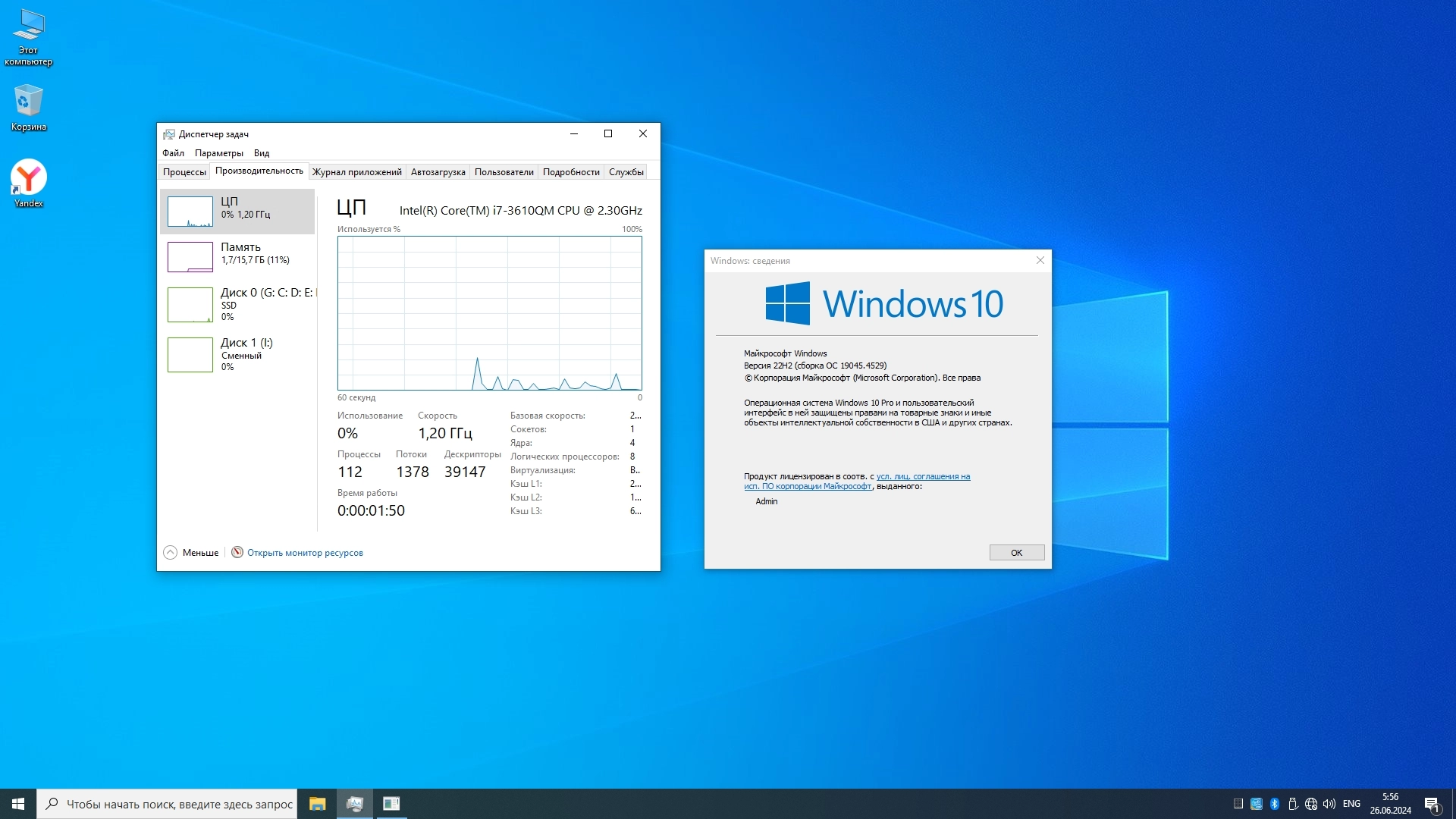This screenshot has height=819, width=1456.
Task: Switch to the Автозагрузка tab
Action: 438,172
